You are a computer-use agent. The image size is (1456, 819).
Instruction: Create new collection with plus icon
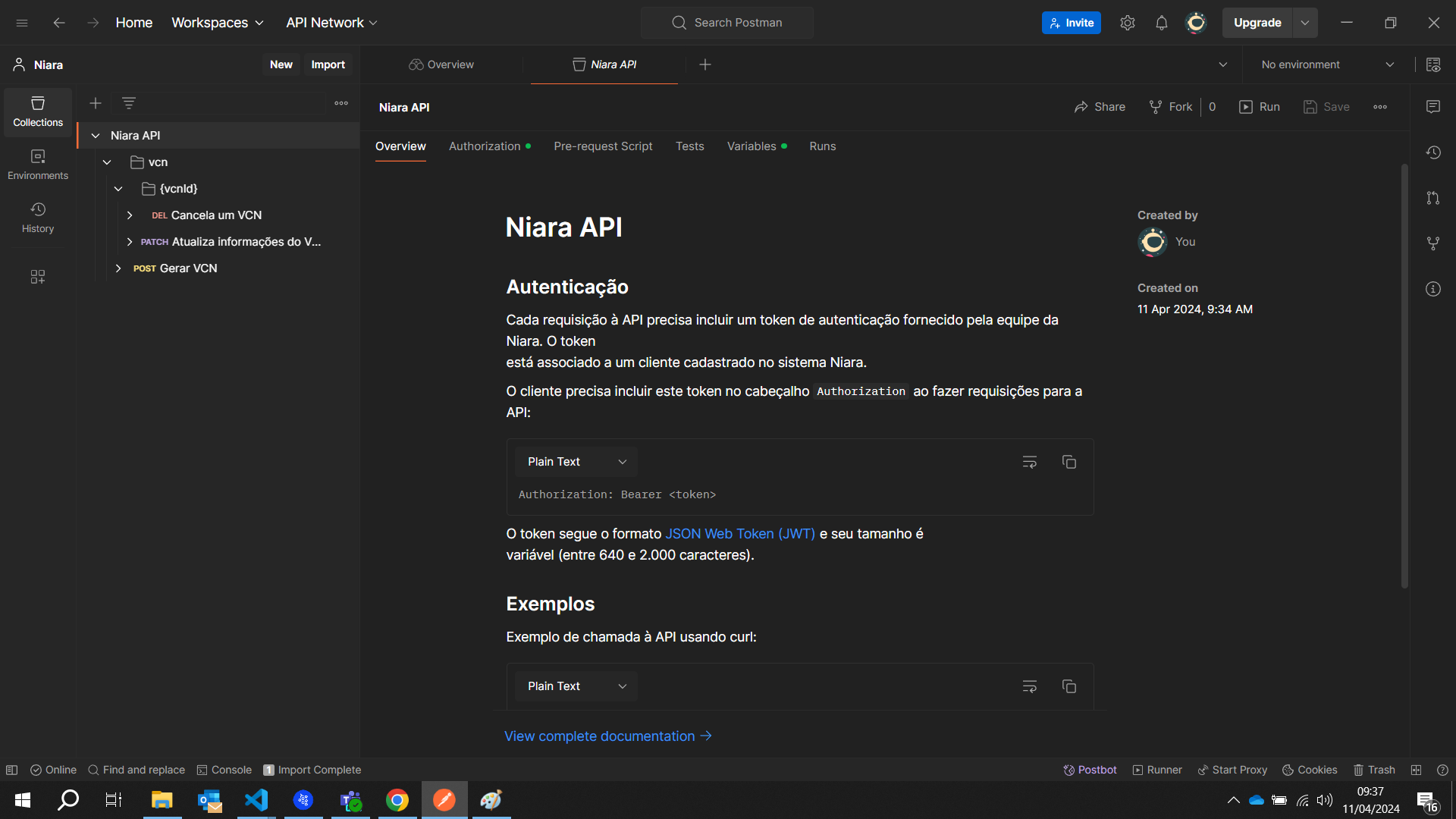pyautogui.click(x=96, y=103)
